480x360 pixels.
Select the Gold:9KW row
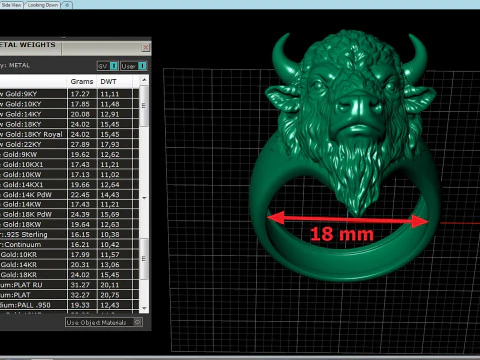[69, 154]
